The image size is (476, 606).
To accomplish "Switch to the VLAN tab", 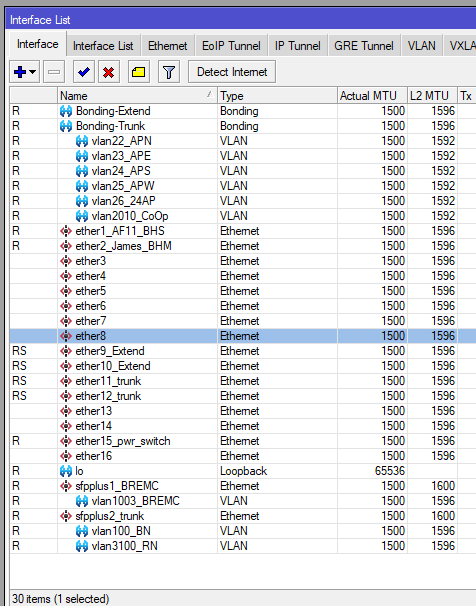I will [x=422, y=46].
